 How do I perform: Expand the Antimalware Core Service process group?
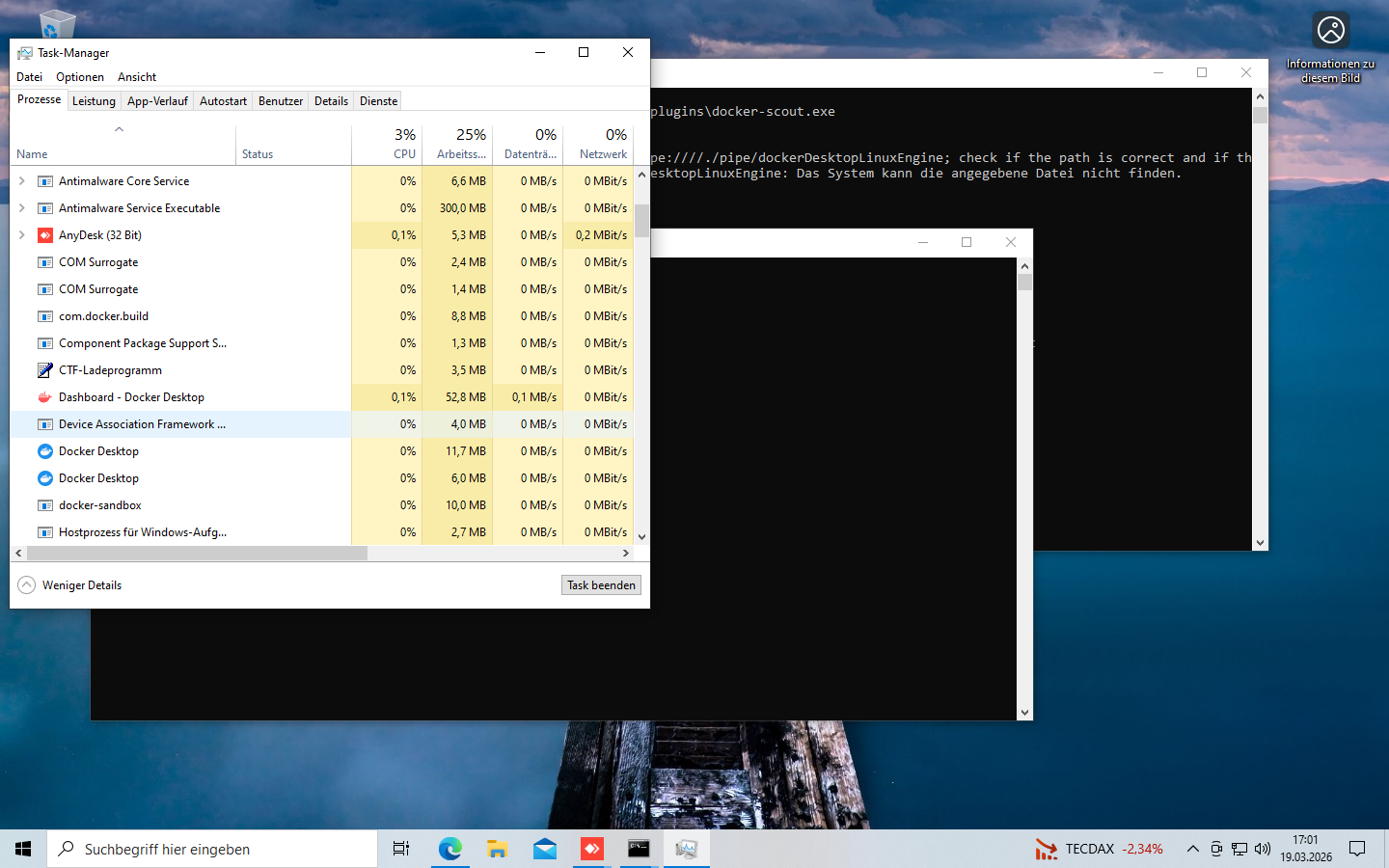(22, 181)
